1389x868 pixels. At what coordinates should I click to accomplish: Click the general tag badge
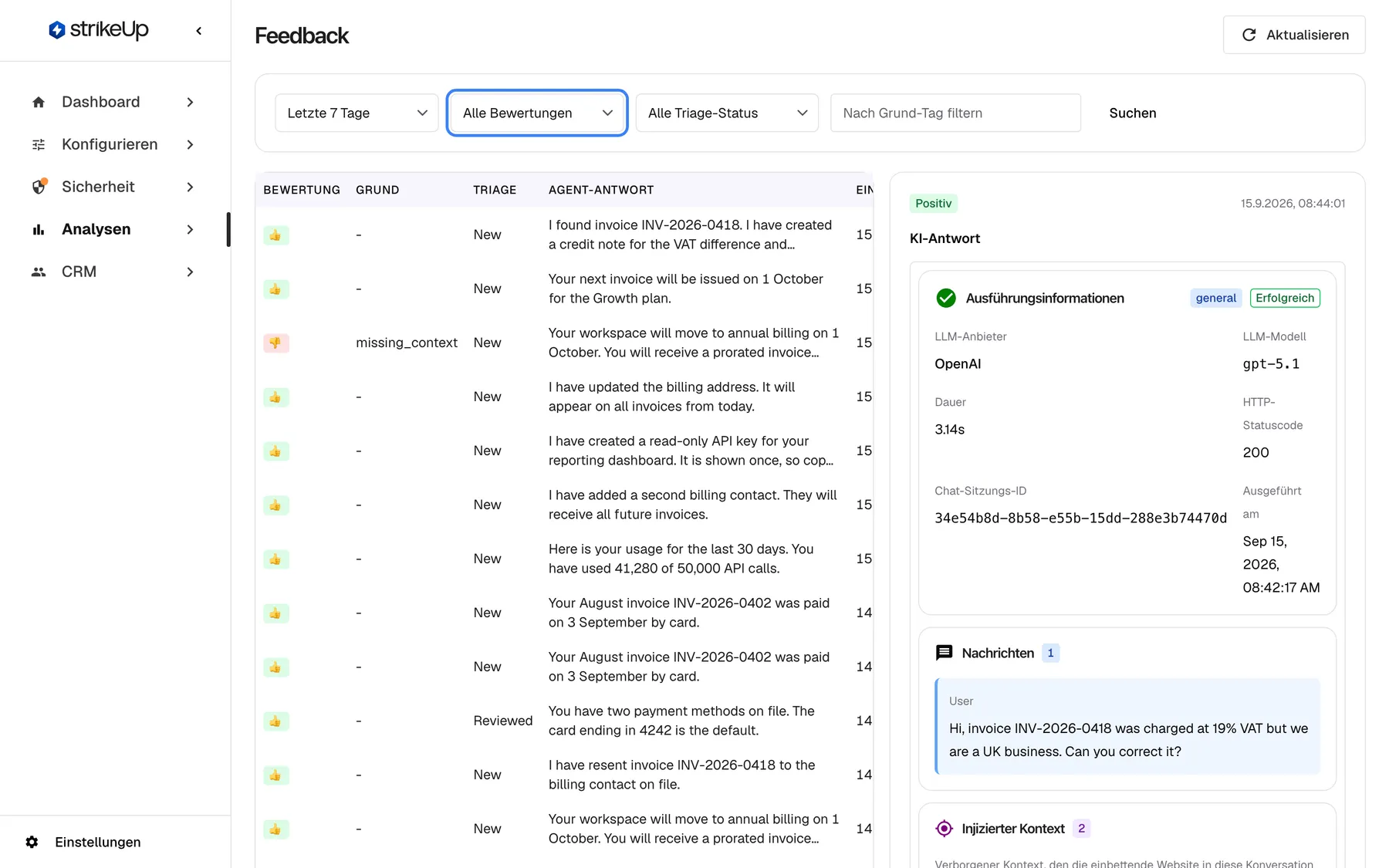[1215, 298]
